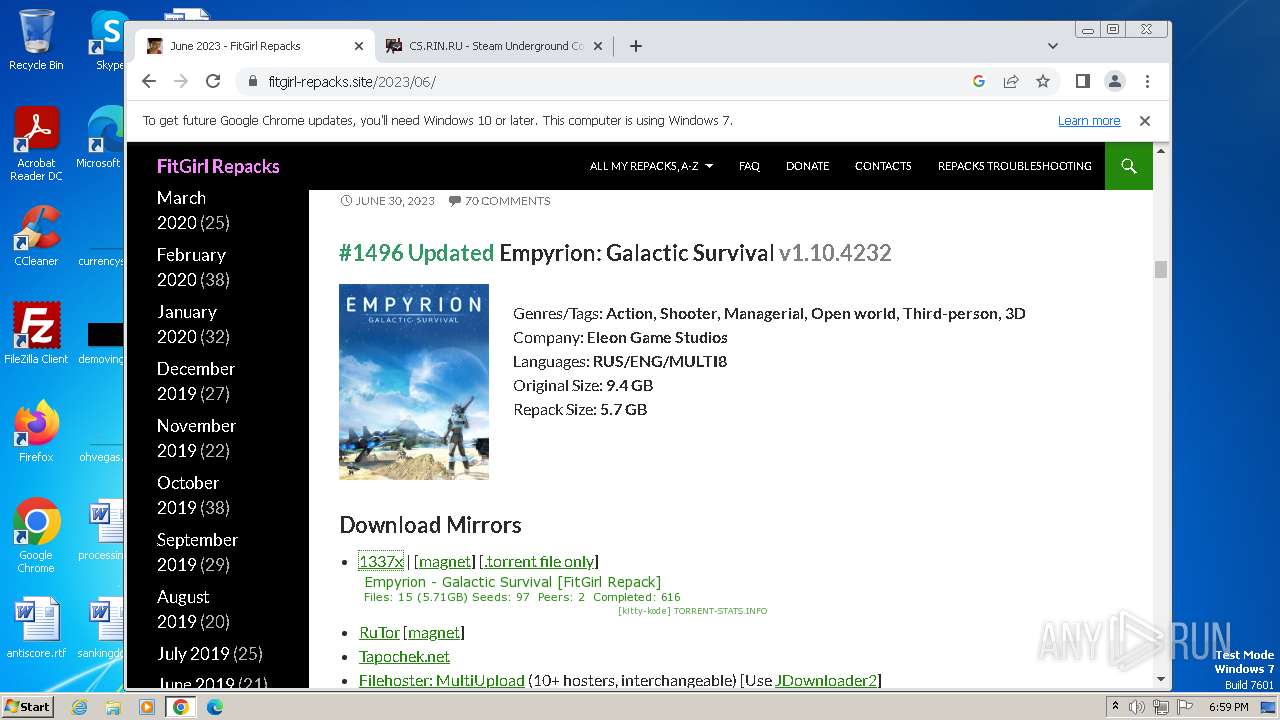
Task: Click the June 30, 2023 post date
Action: click(x=395, y=201)
